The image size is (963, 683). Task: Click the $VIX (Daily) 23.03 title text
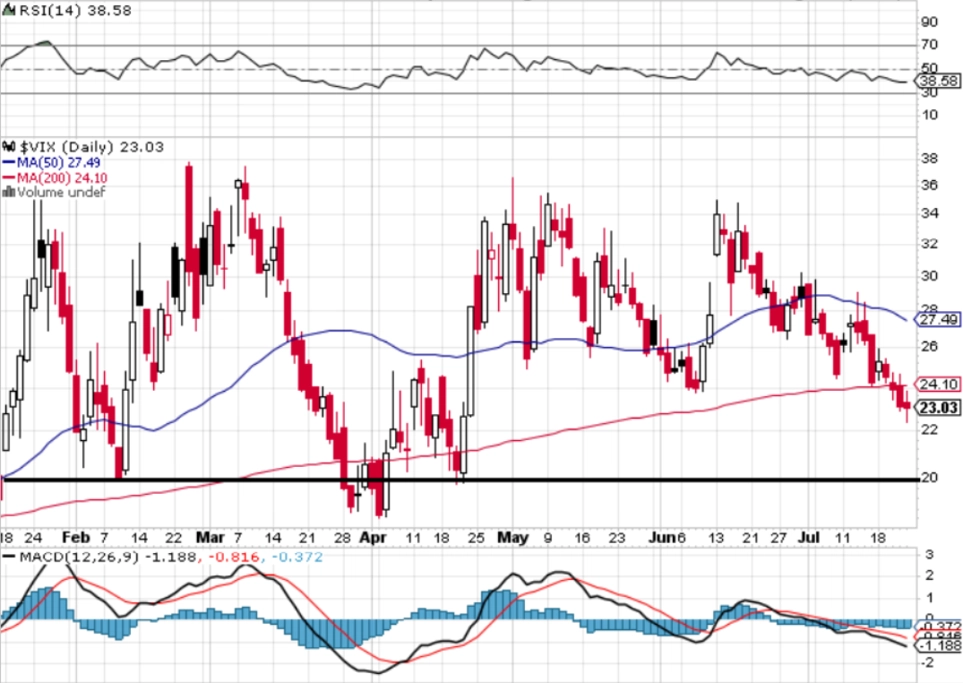(x=92, y=147)
